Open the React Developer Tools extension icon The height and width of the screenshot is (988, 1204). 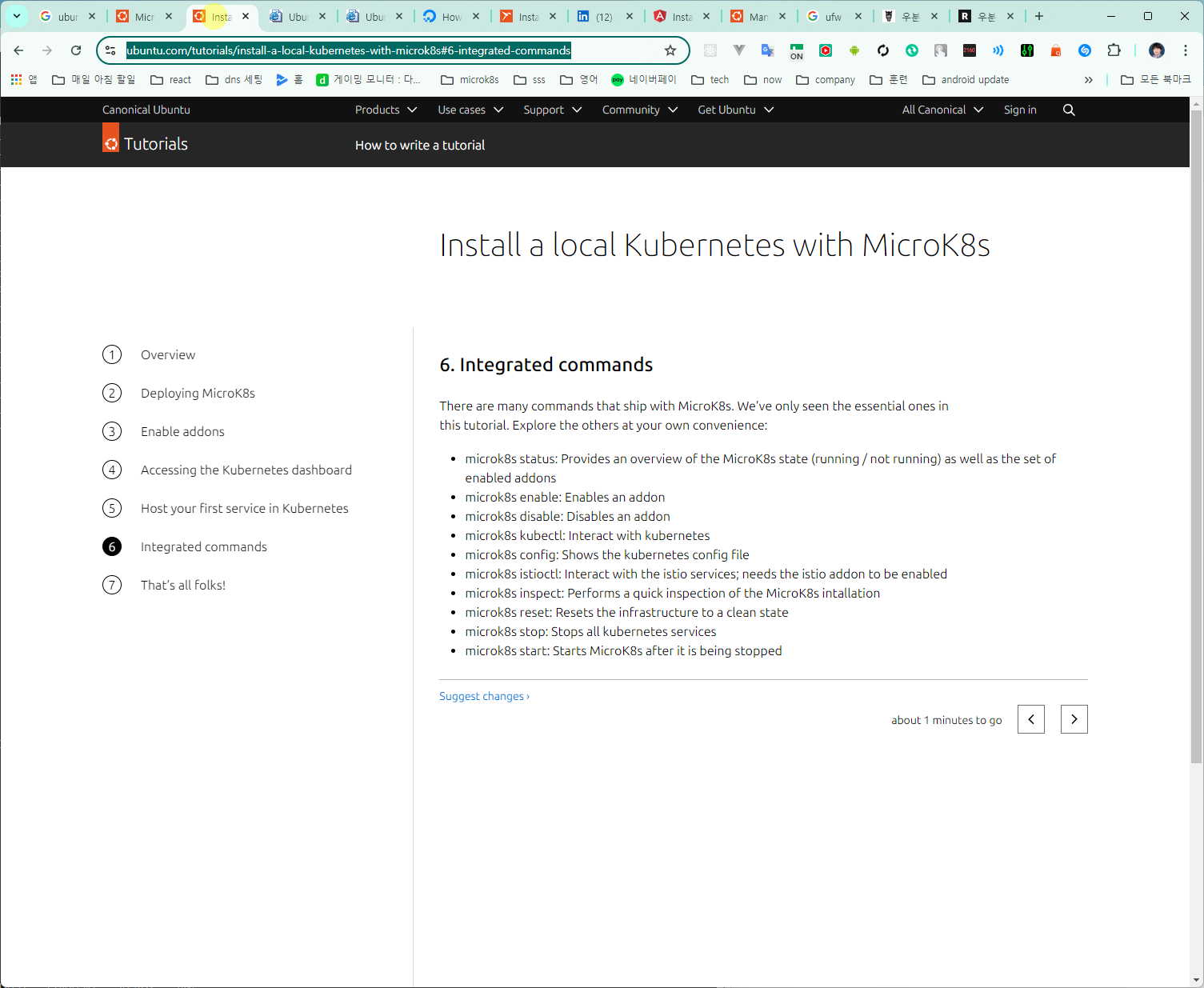pyautogui.click(x=710, y=50)
